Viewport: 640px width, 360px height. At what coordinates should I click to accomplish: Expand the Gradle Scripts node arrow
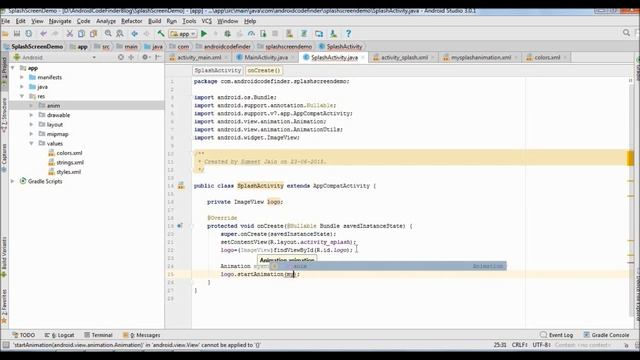point(13,181)
